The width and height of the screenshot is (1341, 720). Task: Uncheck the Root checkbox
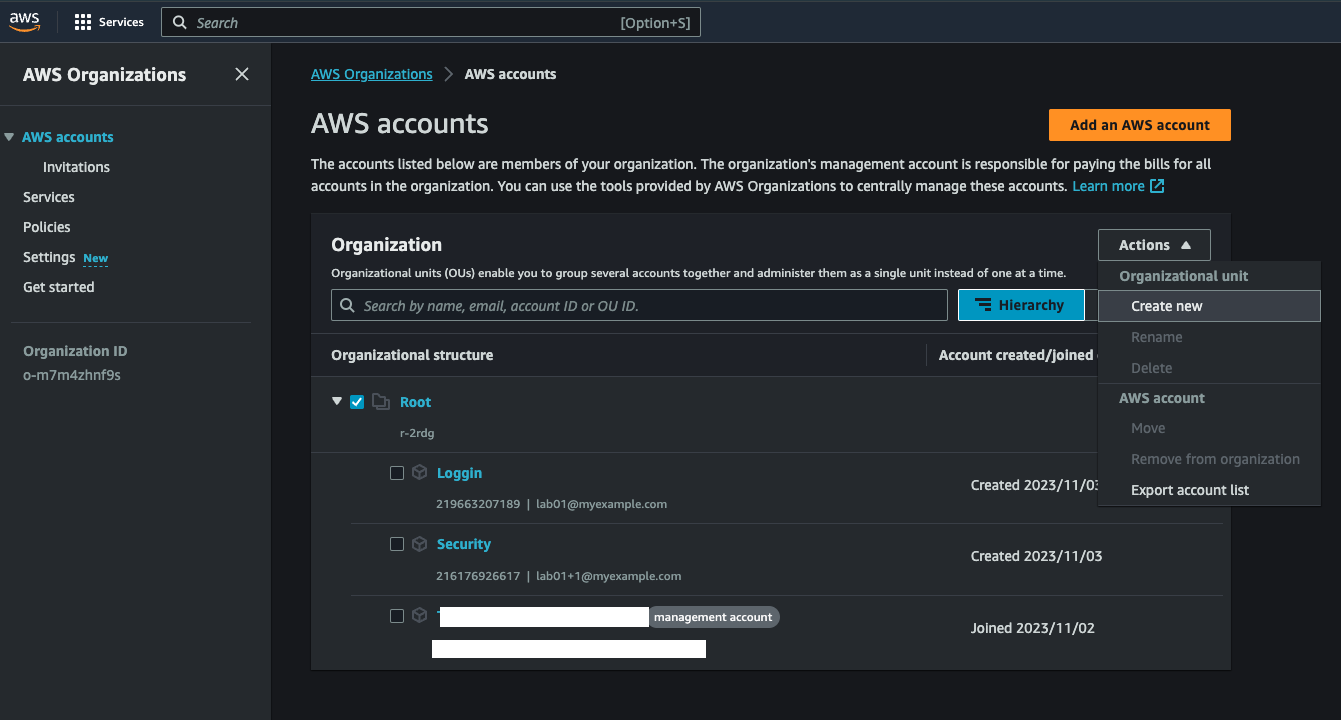(357, 402)
